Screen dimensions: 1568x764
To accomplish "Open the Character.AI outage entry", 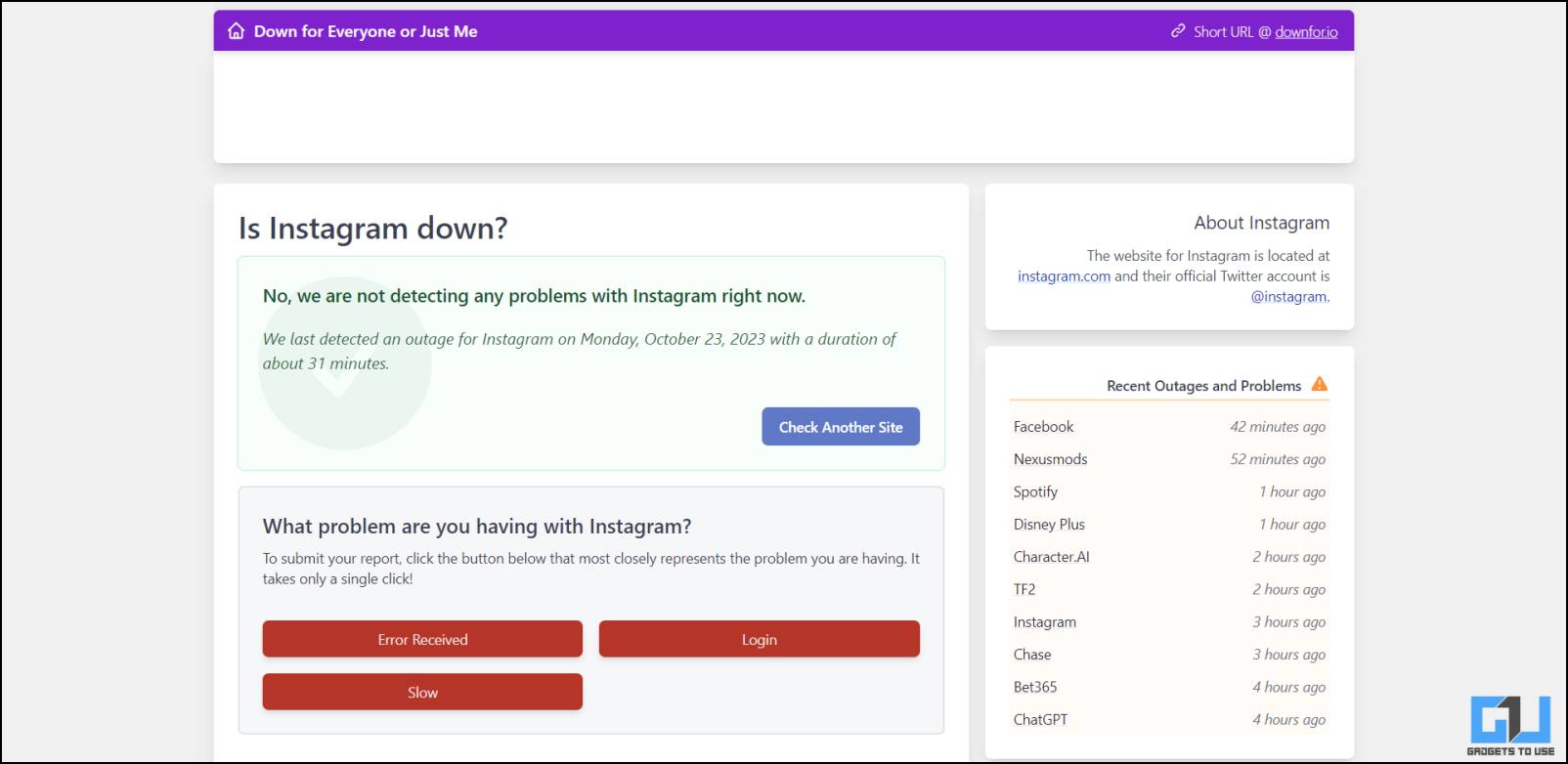I will pos(1051,557).
